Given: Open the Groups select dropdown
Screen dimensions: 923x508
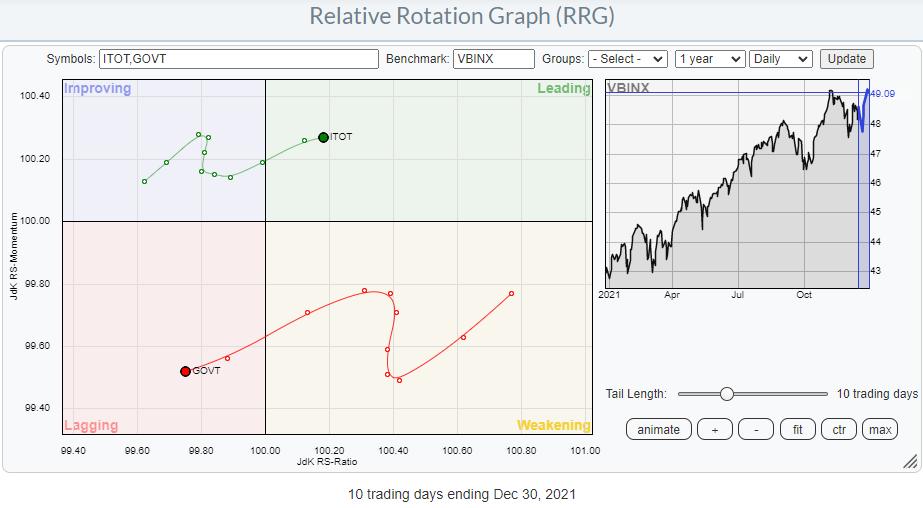Looking at the screenshot, I should pos(628,59).
